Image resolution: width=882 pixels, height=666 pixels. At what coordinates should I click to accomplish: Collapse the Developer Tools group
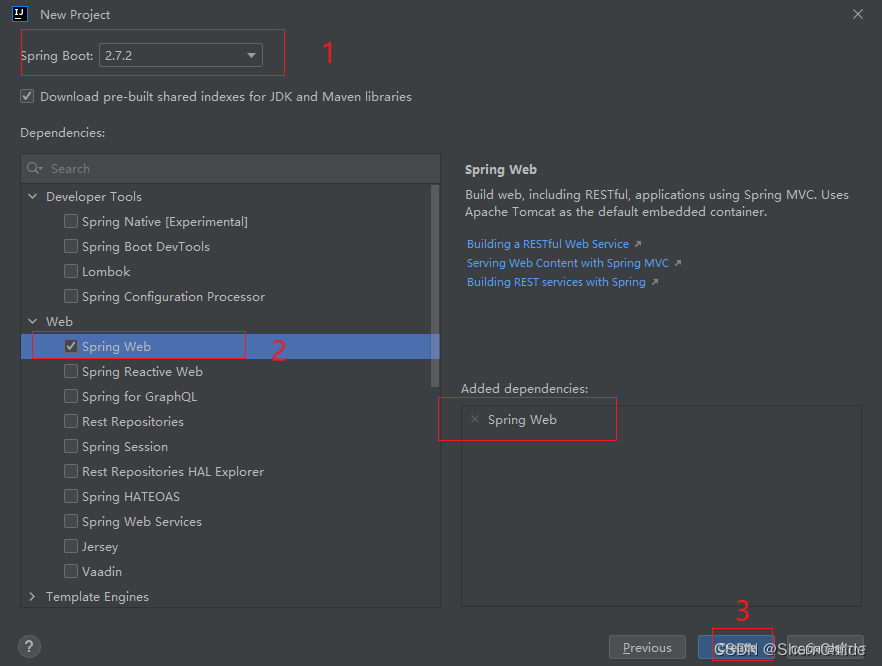33,196
